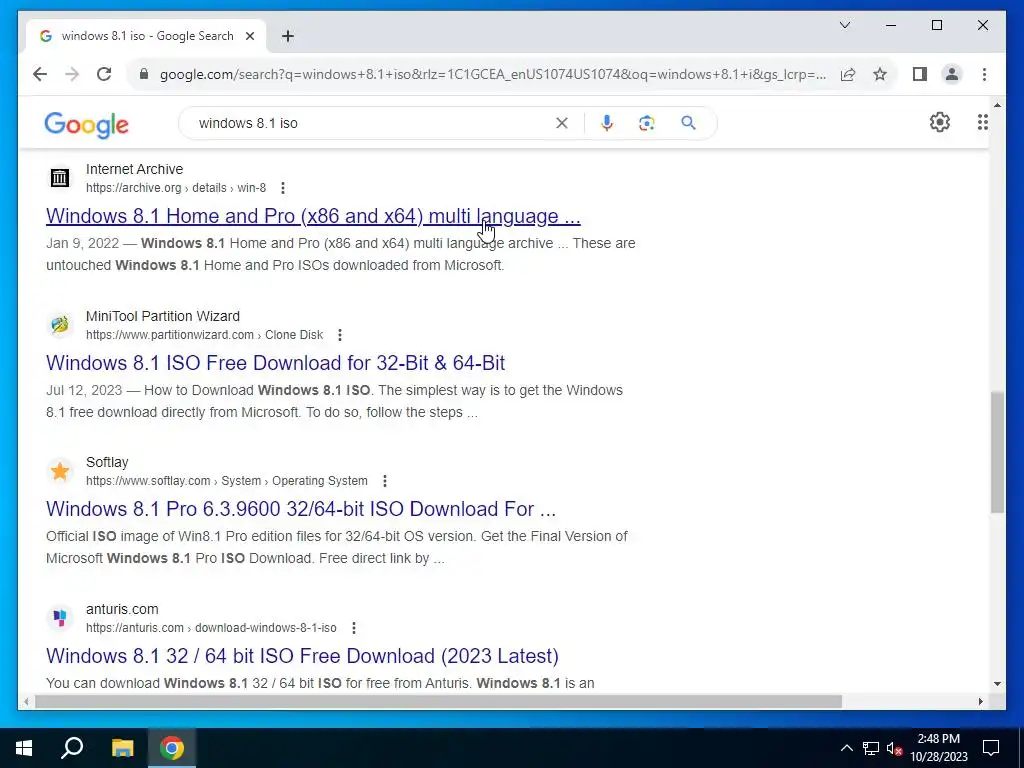
Task: Open more options for Softlay result
Action: click(385, 481)
